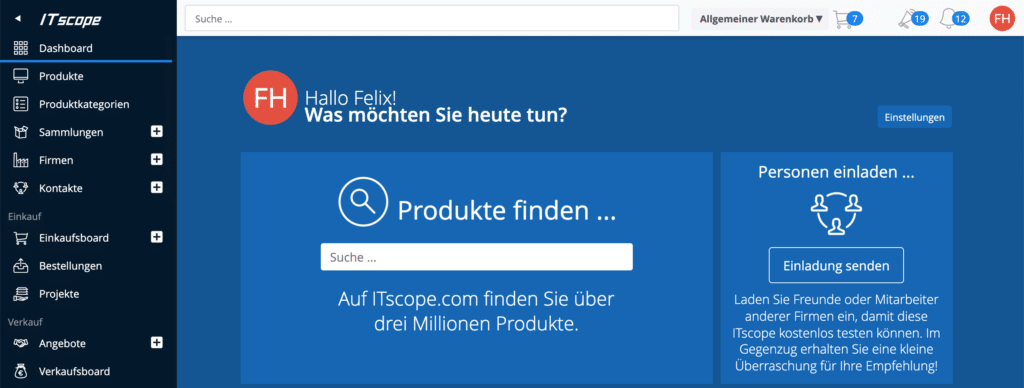Click the Hallo Felix! greeting text

click(x=350, y=99)
